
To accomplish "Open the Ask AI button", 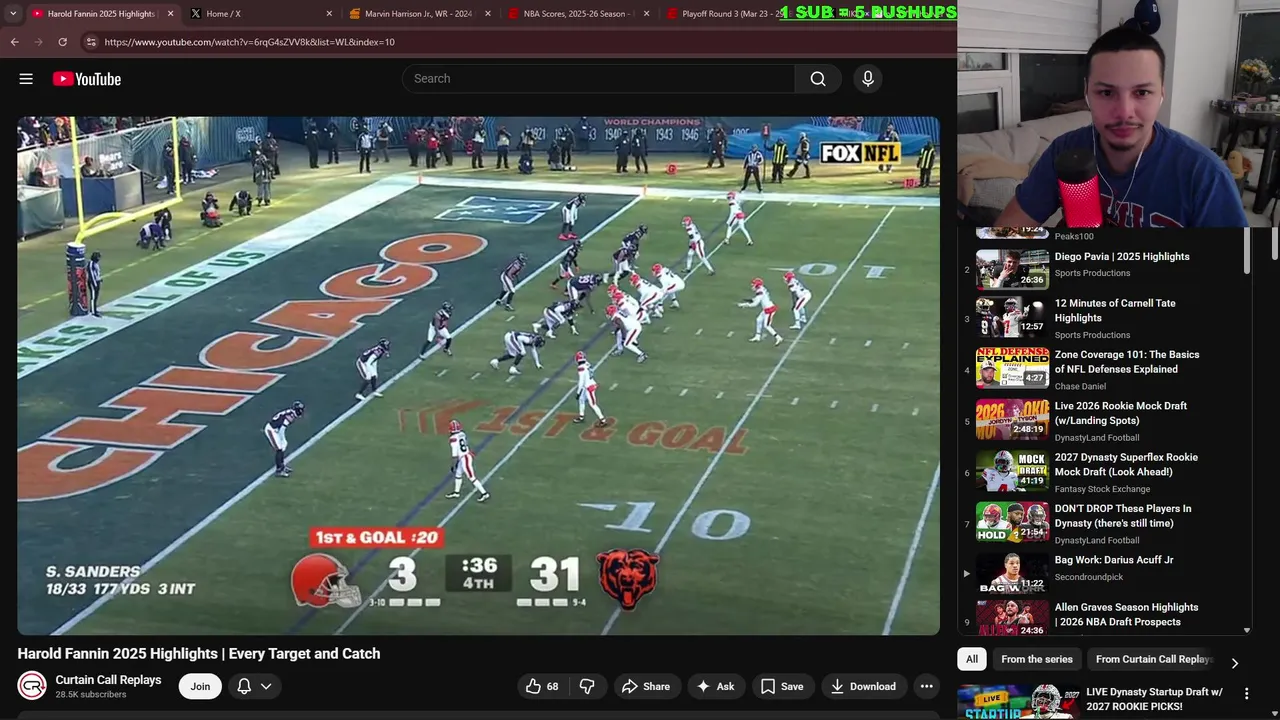I will tap(716, 686).
